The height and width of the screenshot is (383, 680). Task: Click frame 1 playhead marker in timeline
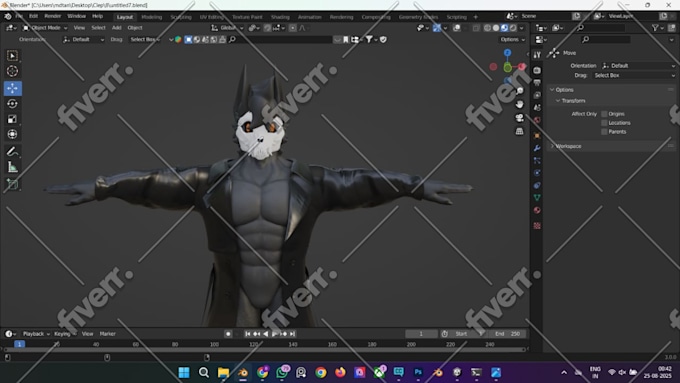pos(19,344)
